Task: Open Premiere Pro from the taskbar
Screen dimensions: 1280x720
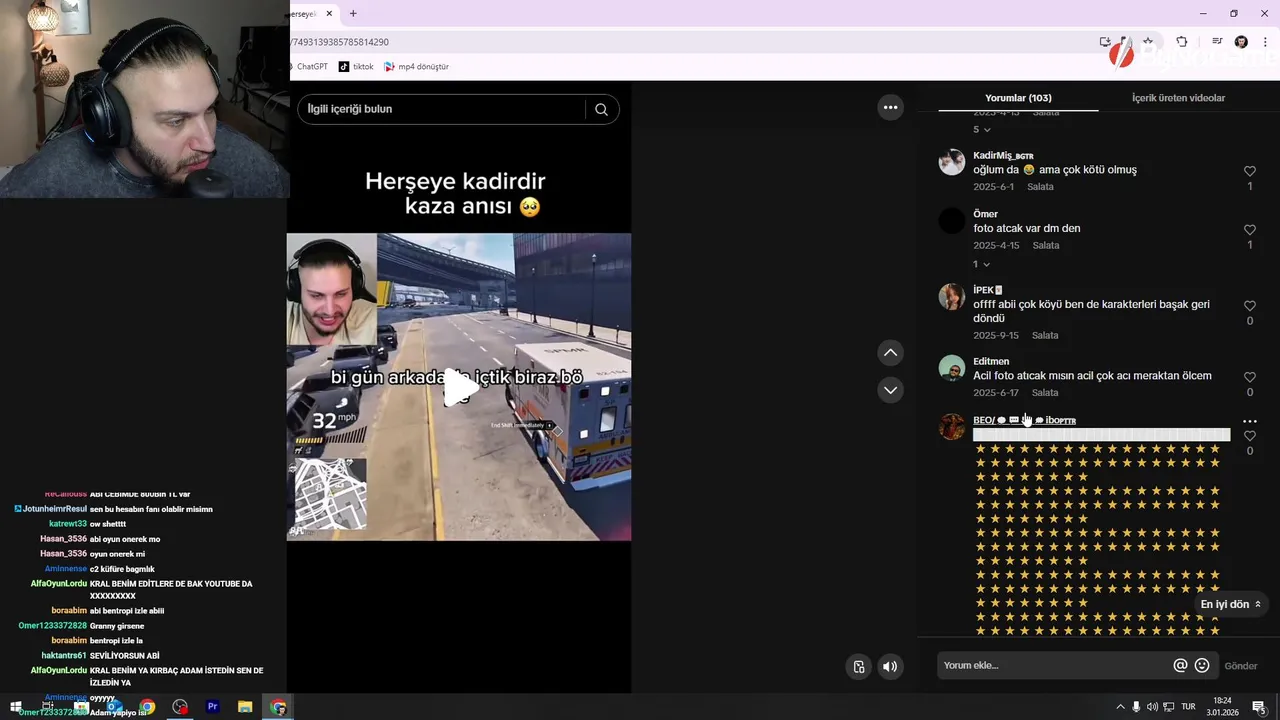Action: 212,707
